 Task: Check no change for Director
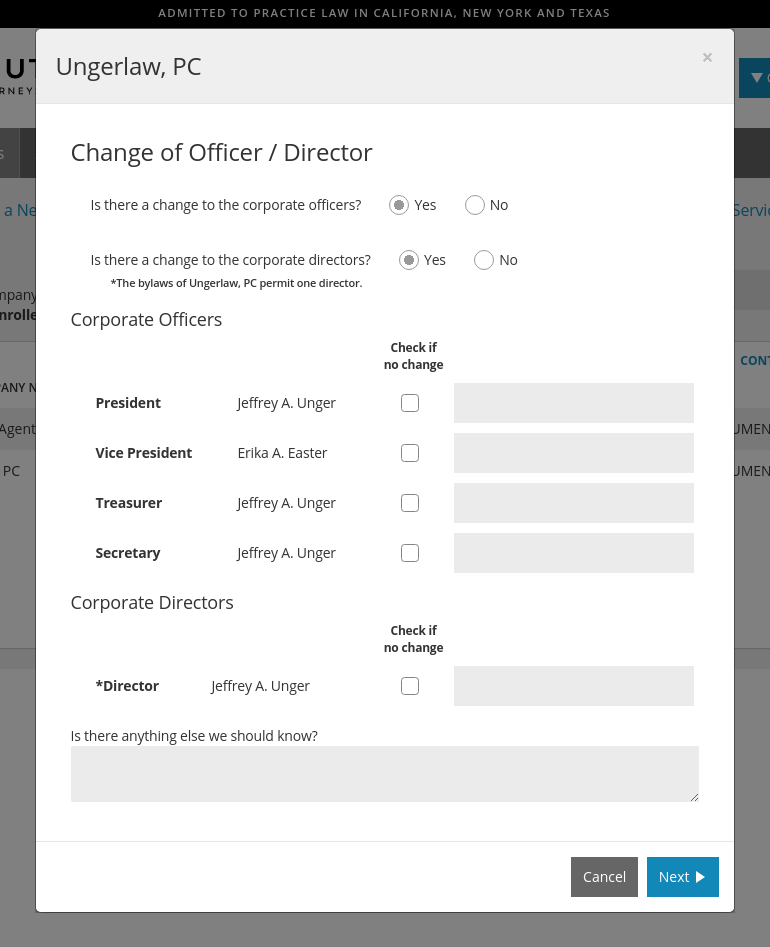(x=410, y=686)
